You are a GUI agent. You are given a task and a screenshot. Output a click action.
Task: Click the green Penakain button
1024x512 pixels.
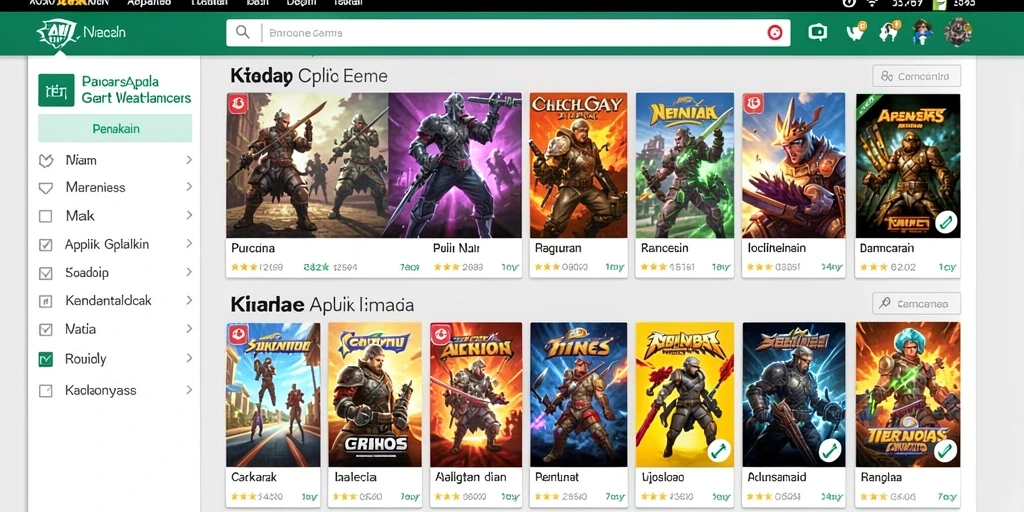[x=115, y=128]
